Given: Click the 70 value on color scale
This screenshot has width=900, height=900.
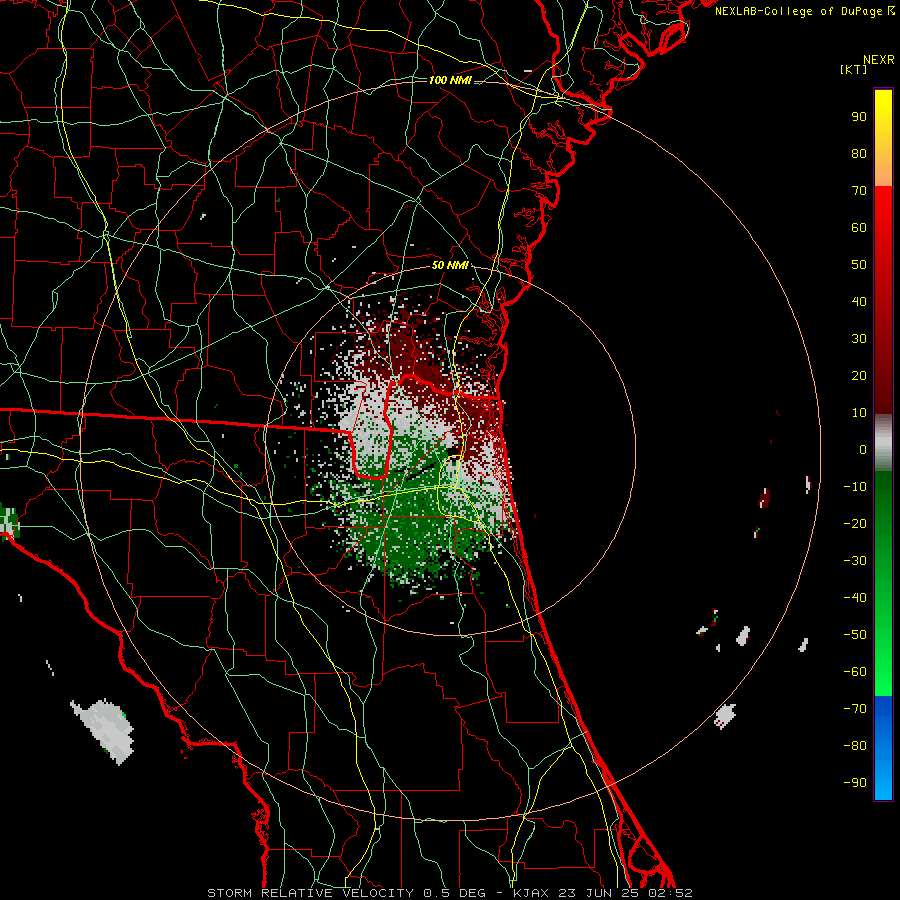Looking at the screenshot, I should [859, 191].
